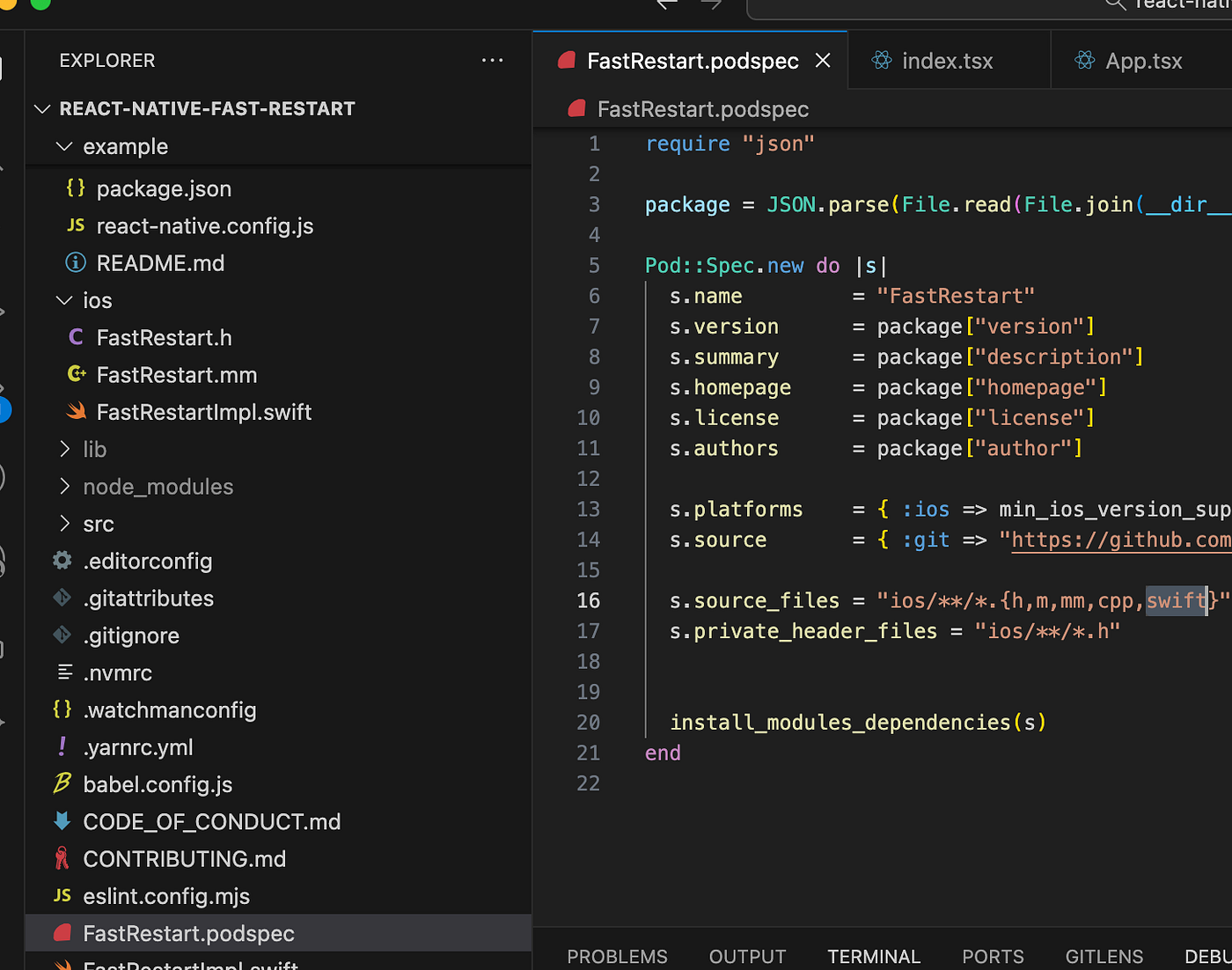Click the C++ icon beside FastRestart.mm
1232x970 pixels.
click(x=77, y=374)
